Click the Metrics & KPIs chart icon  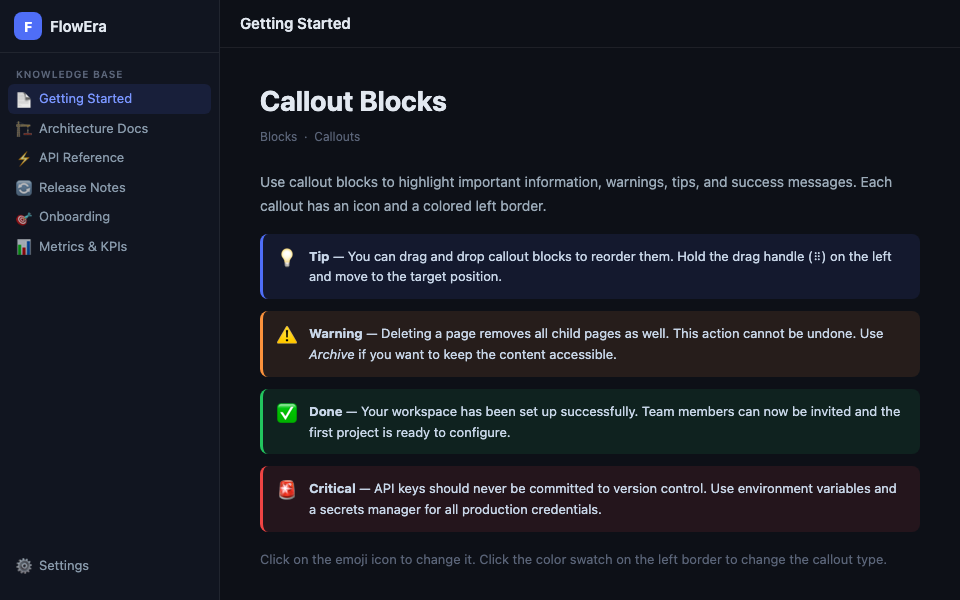[x=24, y=247]
